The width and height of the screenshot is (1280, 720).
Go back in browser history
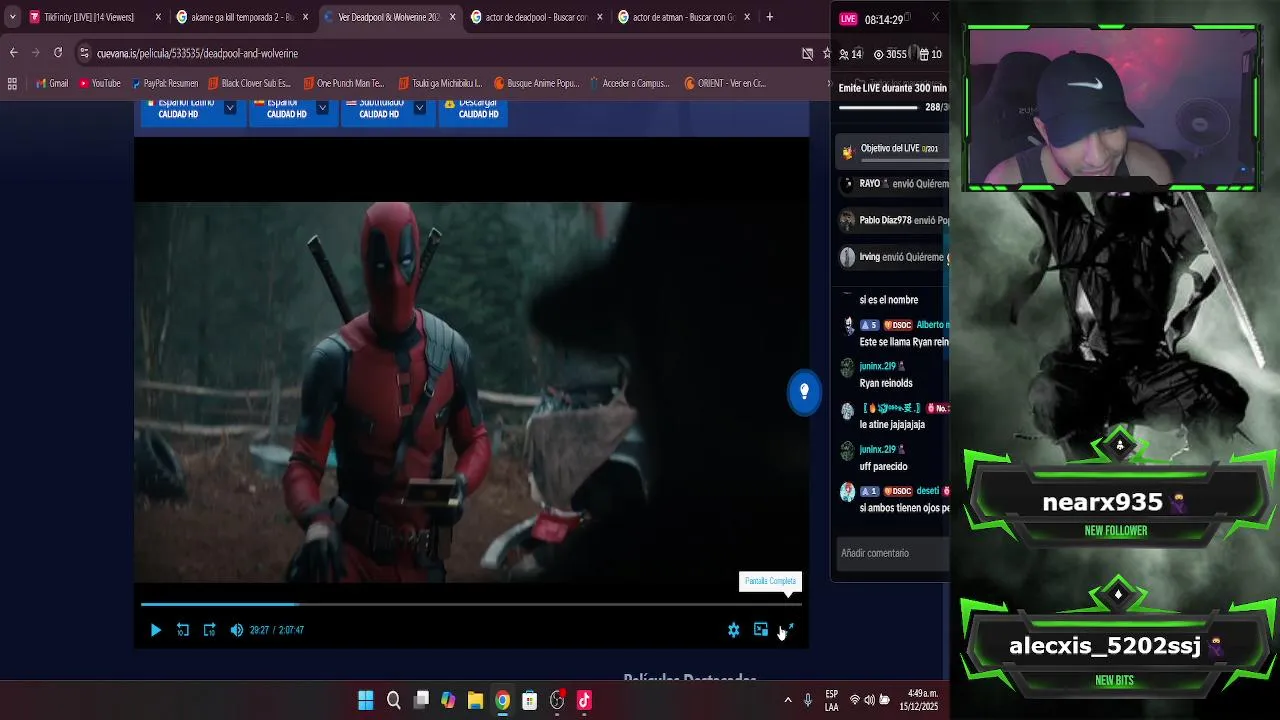[13, 53]
